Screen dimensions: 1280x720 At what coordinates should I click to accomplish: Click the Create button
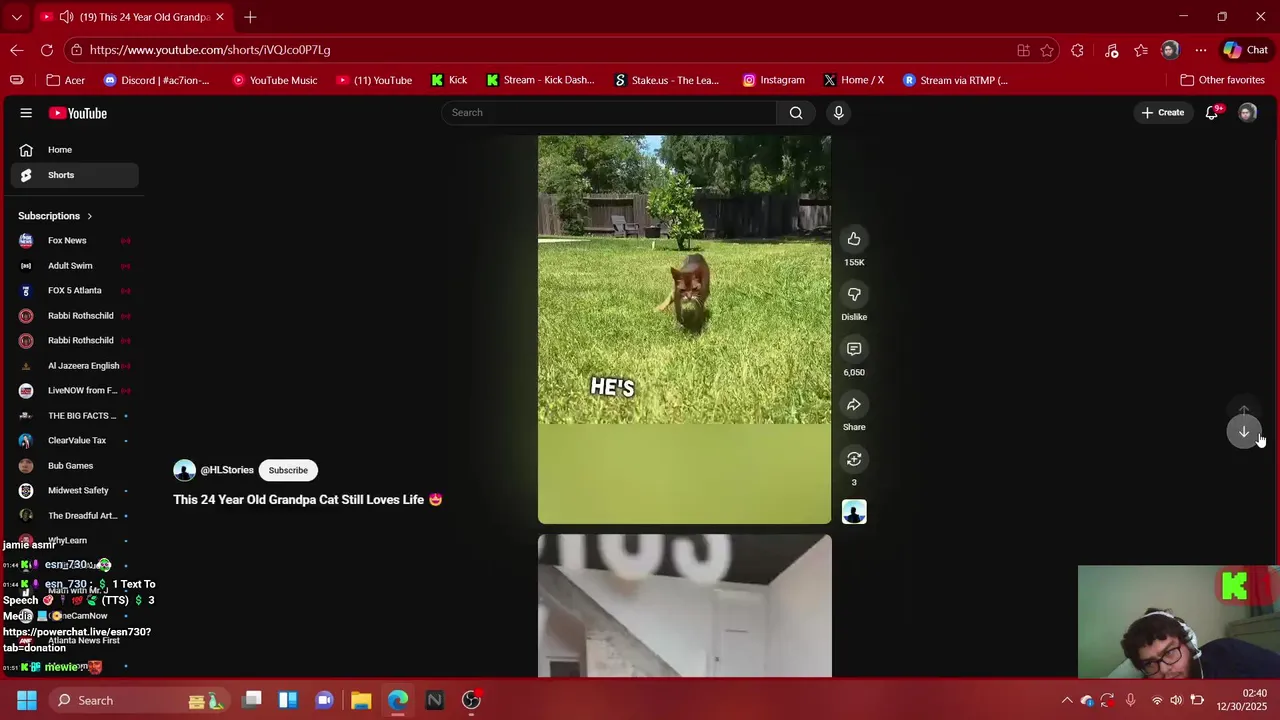click(x=1163, y=113)
